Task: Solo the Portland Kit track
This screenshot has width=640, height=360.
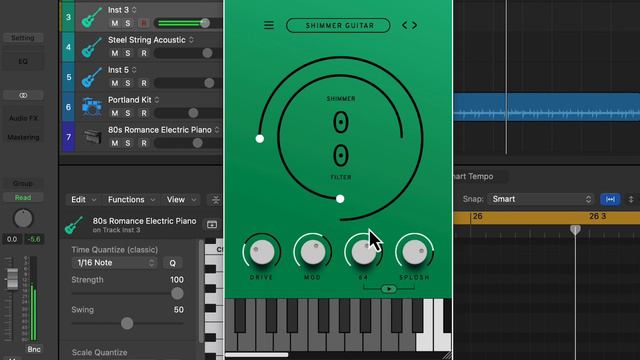Action: coord(128,113)
